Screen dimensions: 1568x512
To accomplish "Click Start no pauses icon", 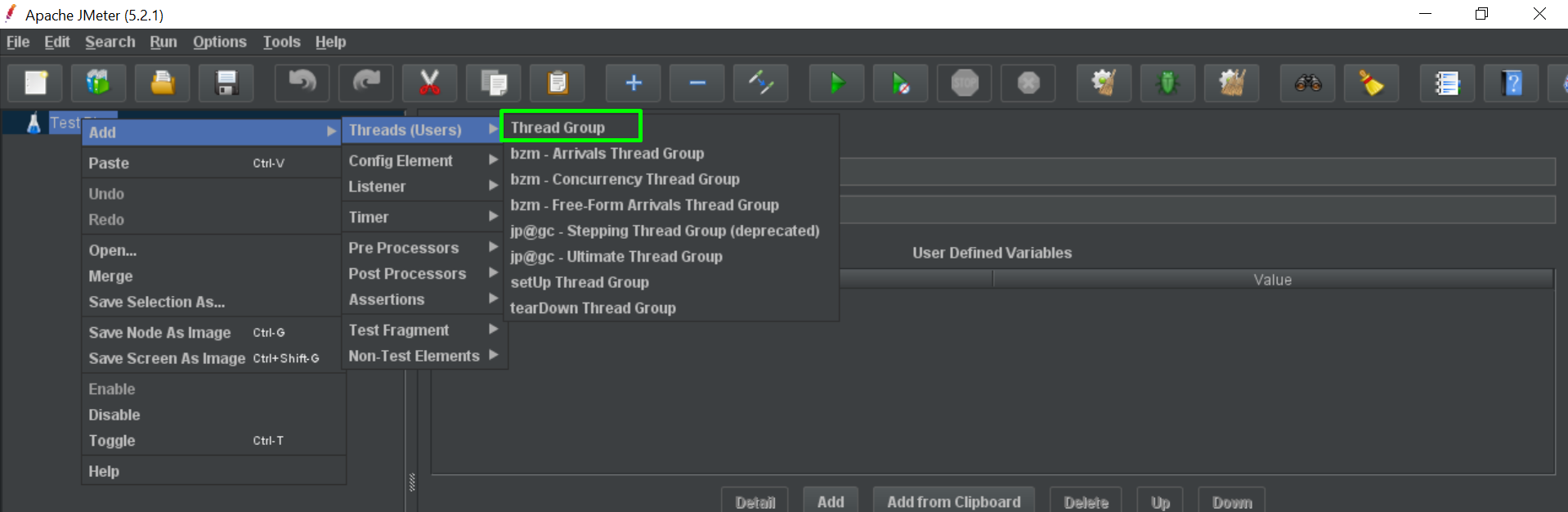I will point(901,83).
